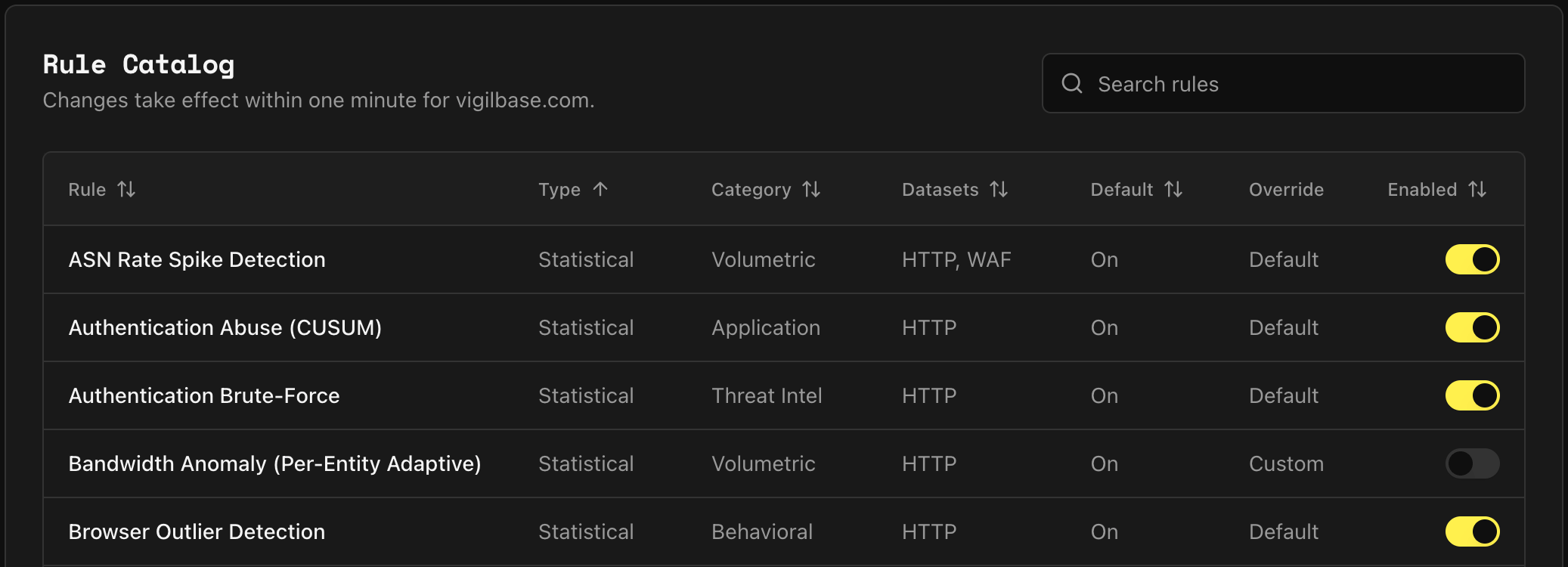1568x567 pixels.
Task: Click the Rule Catalog heading
Action: 138,65
